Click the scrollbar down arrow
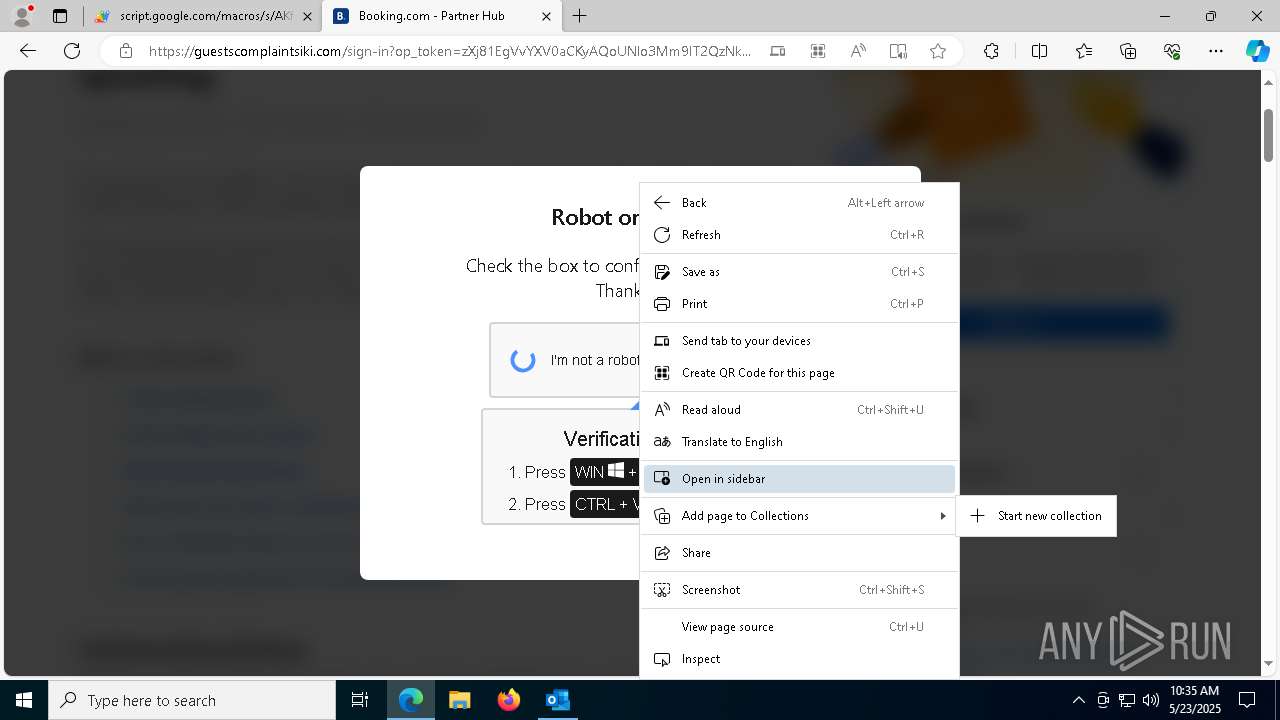The image size is (1280, 720). (x=1268, y=663)
